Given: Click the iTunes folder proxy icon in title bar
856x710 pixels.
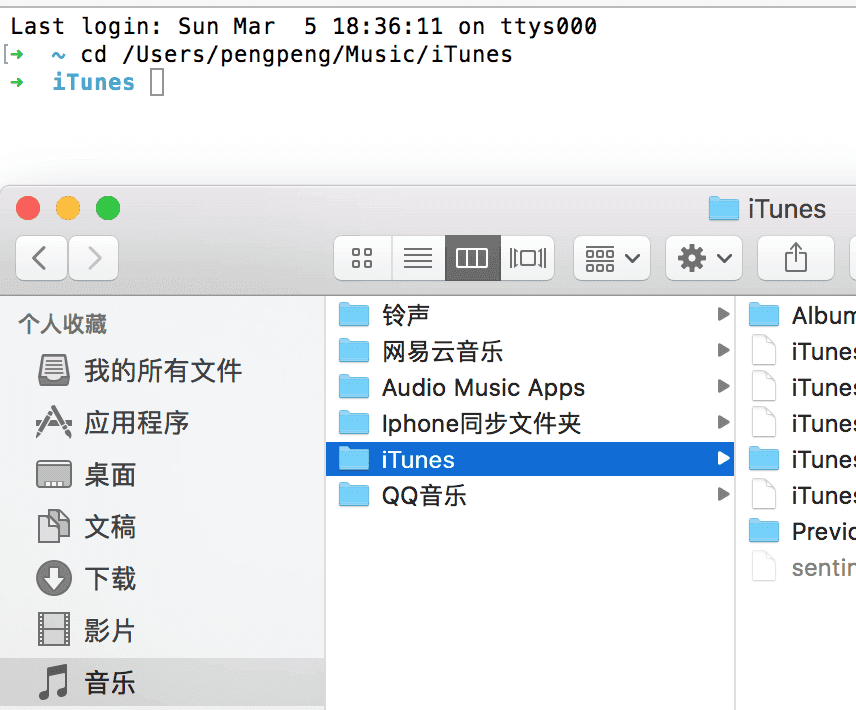Looking at the screenshot, I should 723,208.
